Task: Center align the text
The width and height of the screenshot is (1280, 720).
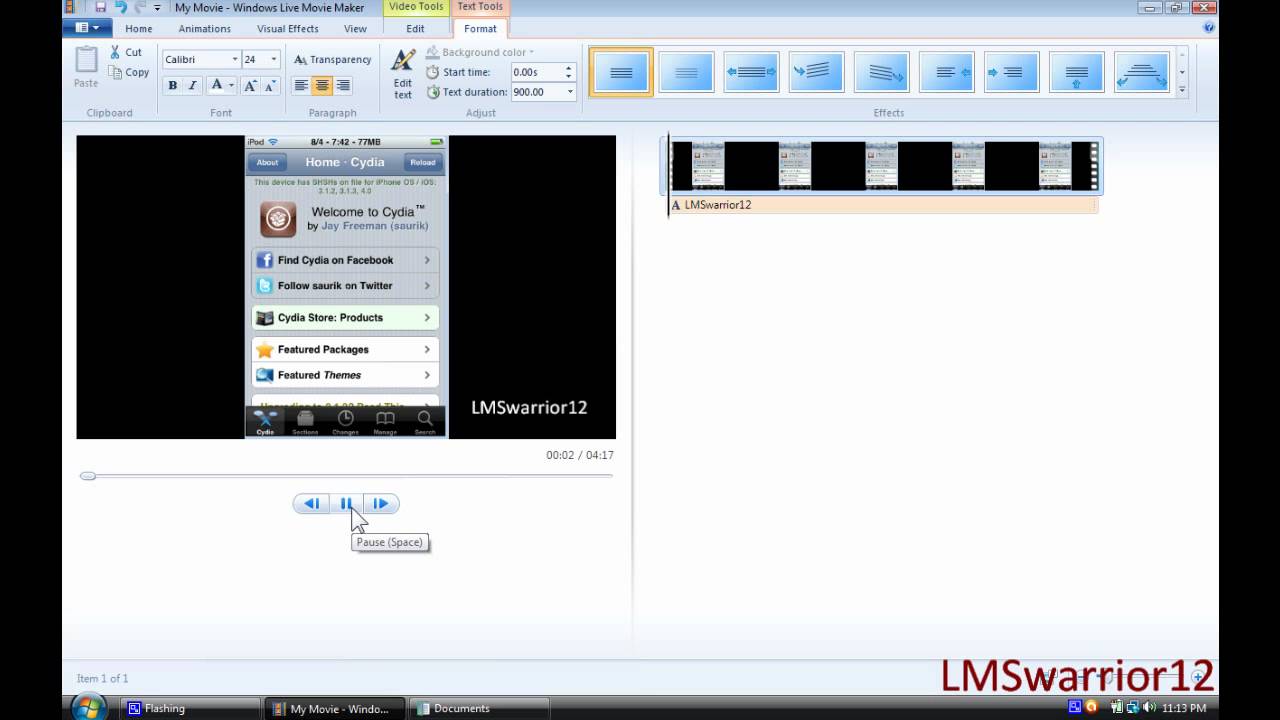Action: tap(322, 86)
